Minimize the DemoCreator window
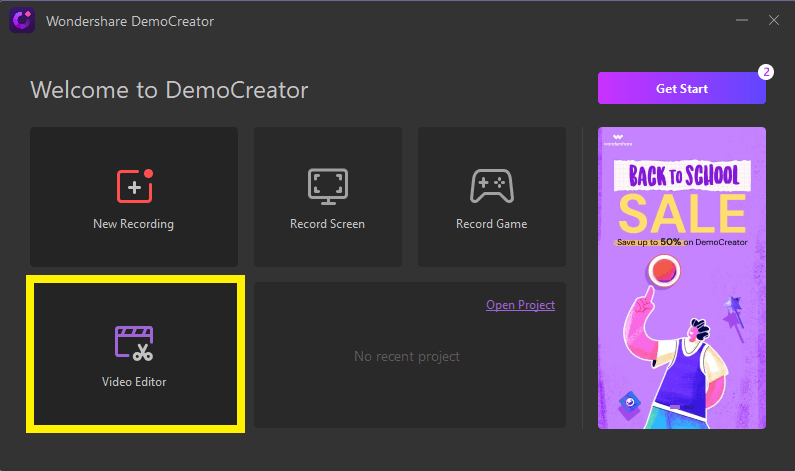 tap(742, 20)
